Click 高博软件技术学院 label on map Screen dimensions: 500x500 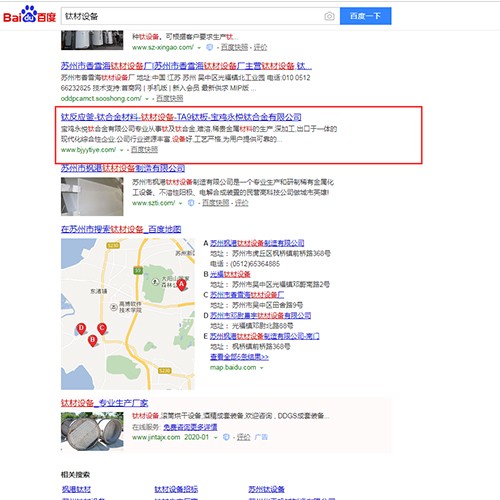(x=130, y=307)
